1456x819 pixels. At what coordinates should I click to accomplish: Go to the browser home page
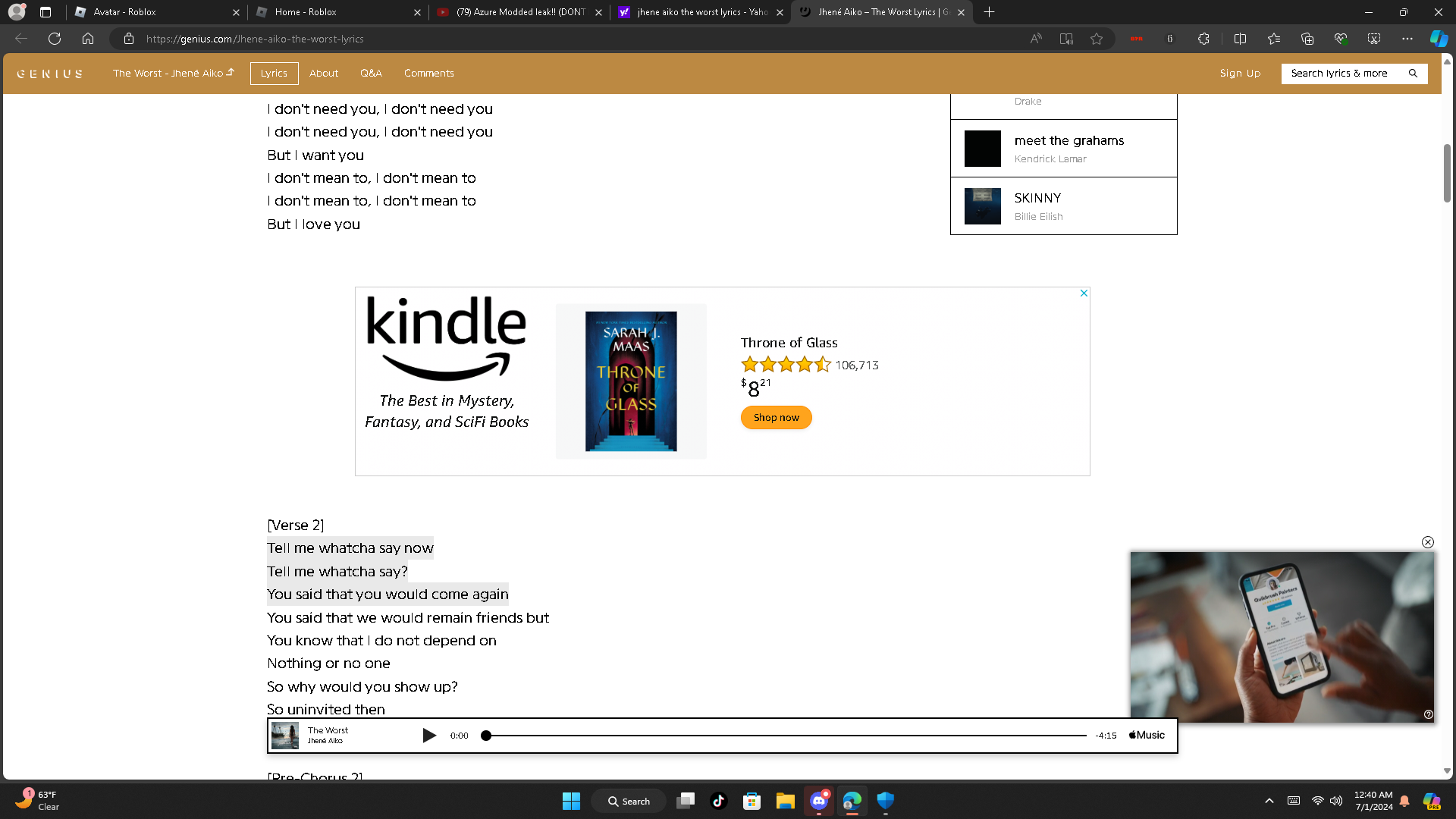coord(88,39)
